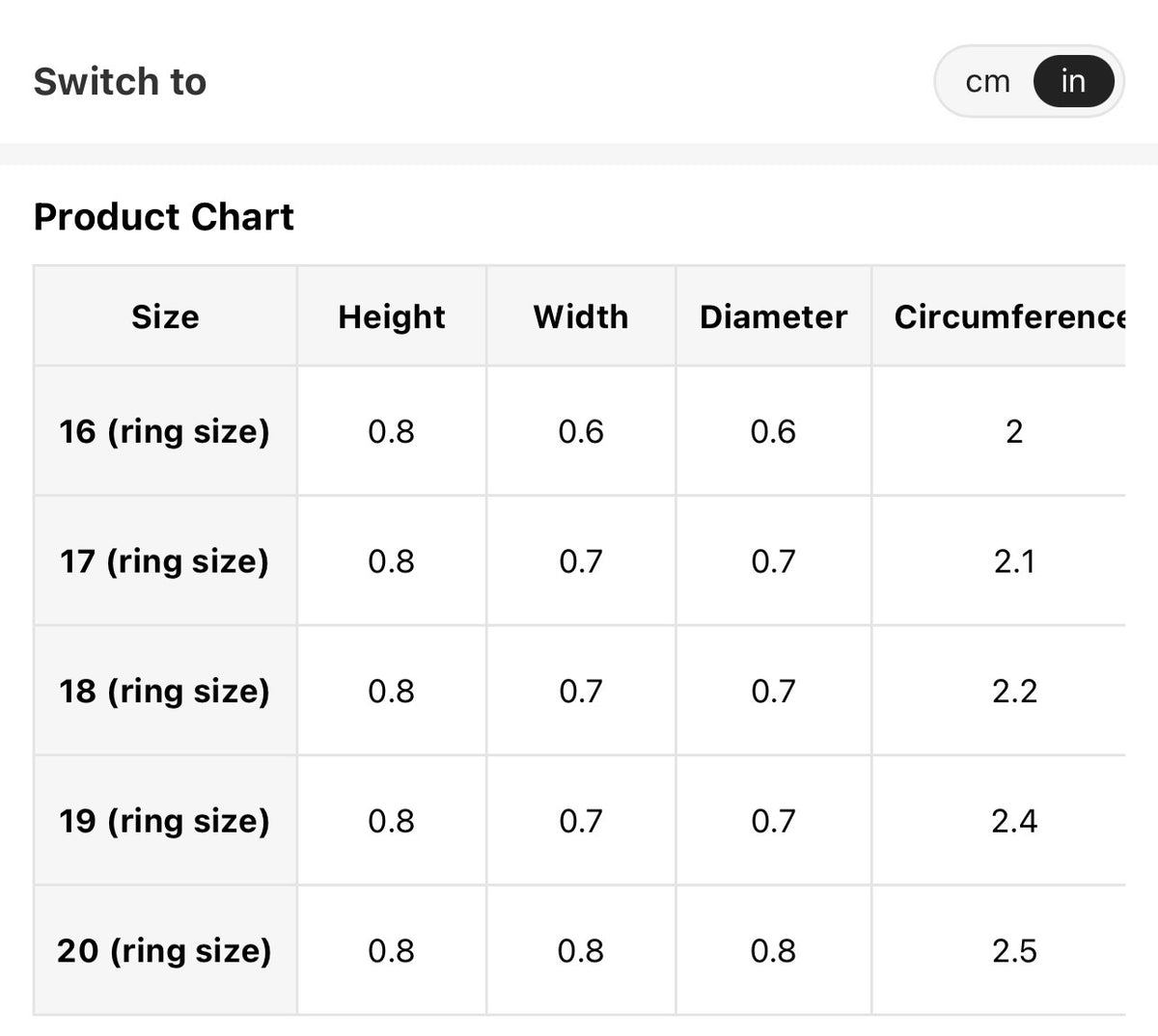Click the Switch to label

[x=120, y=81]
